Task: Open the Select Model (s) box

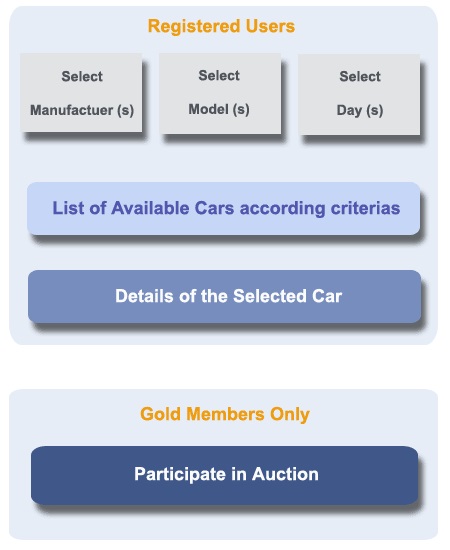Action: [220, 93]
